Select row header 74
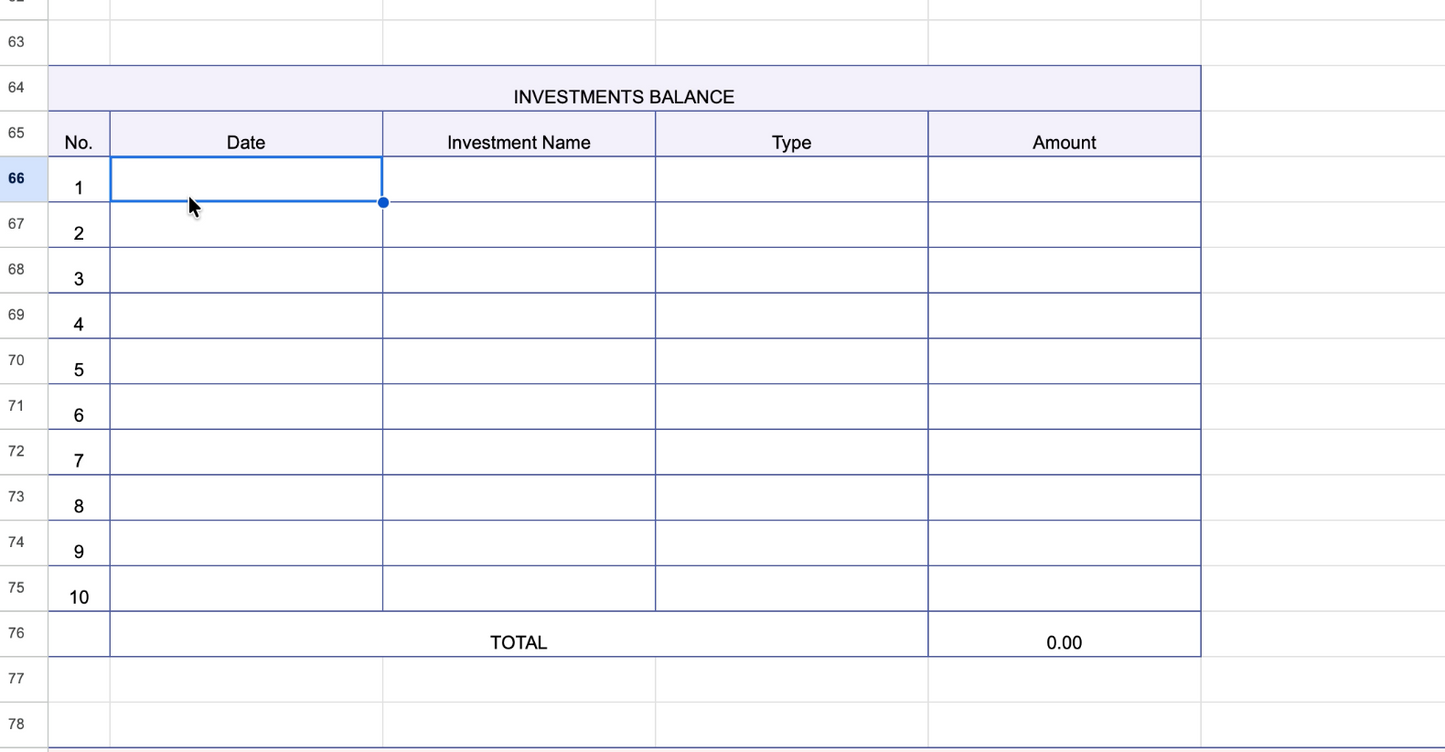Image resolution: width=1445 pixels, height=752 pixels. 24,543
